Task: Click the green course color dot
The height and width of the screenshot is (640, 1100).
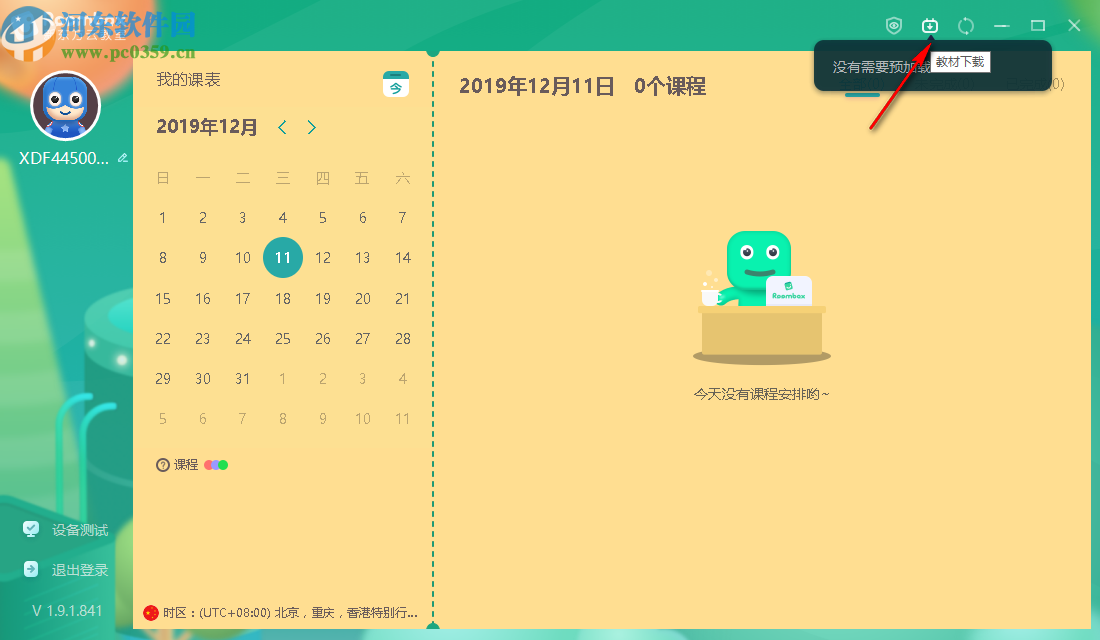Action: point(224,464)
